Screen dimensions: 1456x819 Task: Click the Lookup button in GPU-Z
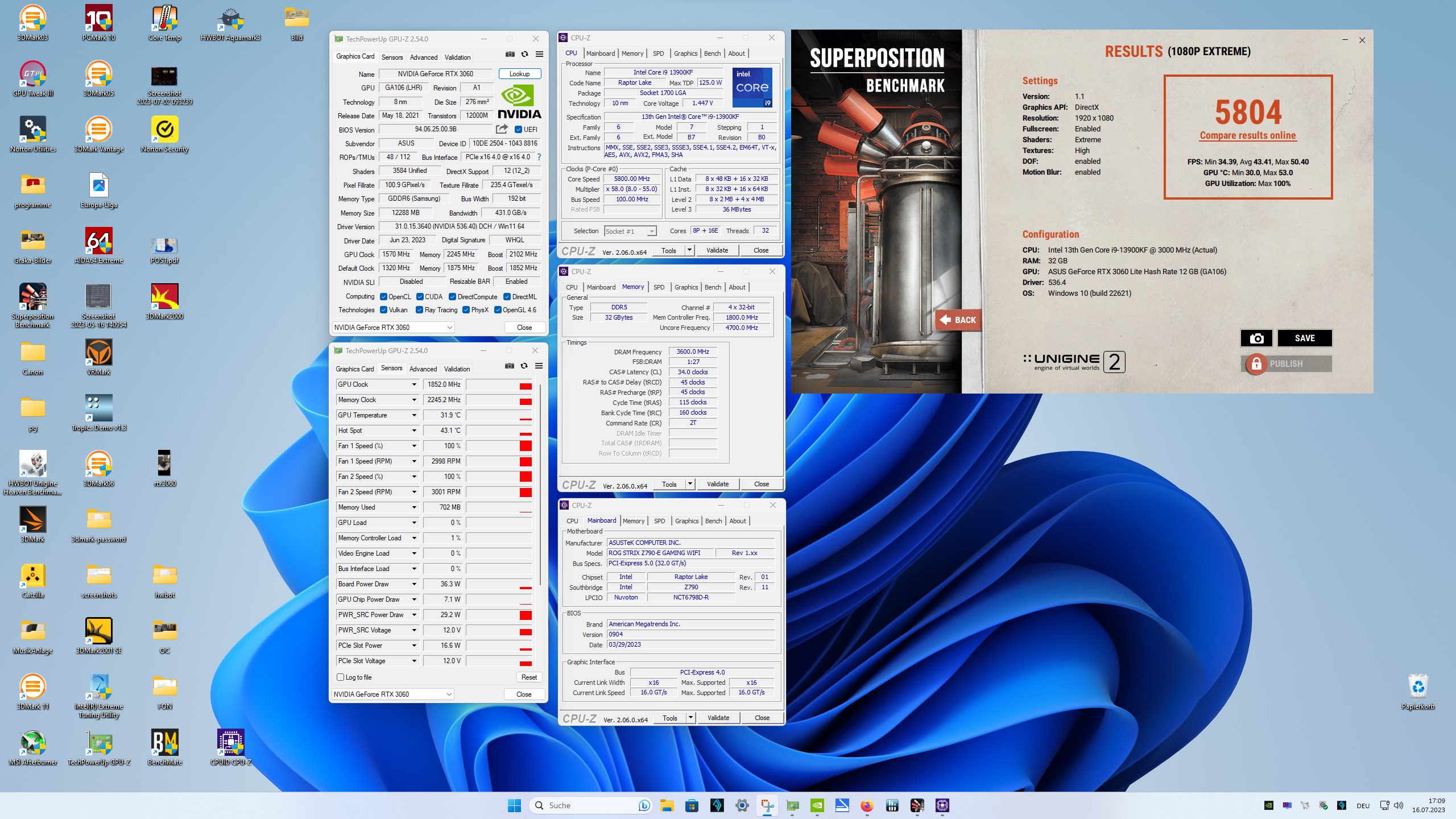pyautogui.click(x=519, y=74)
